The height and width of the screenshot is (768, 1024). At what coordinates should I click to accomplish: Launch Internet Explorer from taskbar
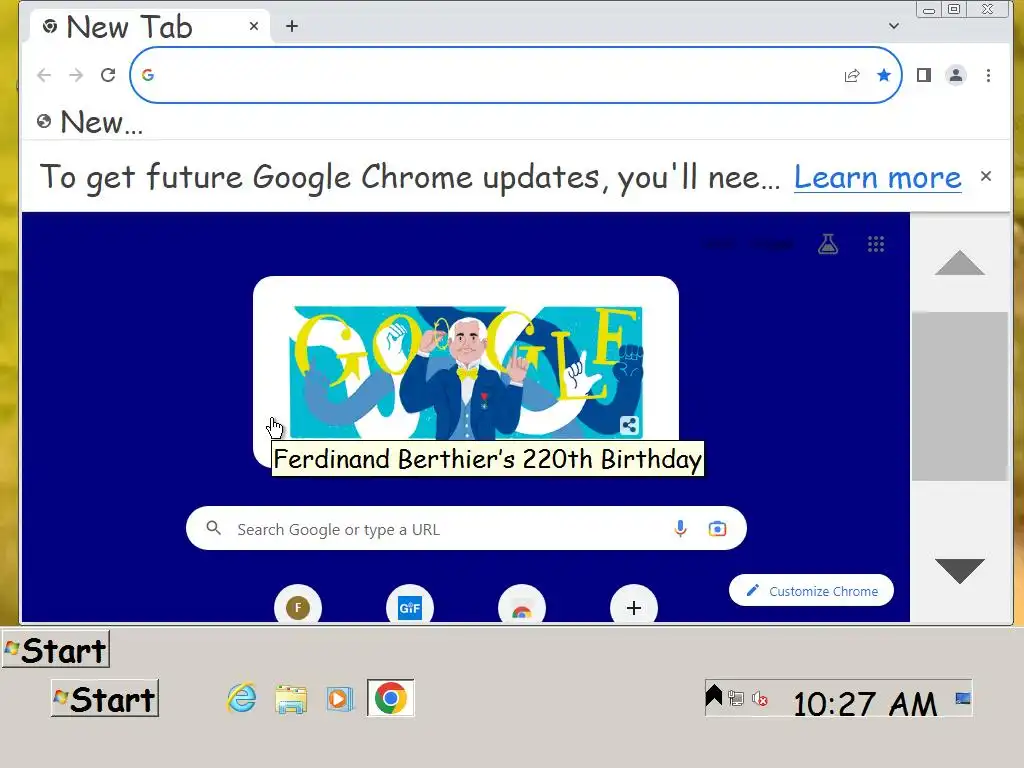point(242,698)
